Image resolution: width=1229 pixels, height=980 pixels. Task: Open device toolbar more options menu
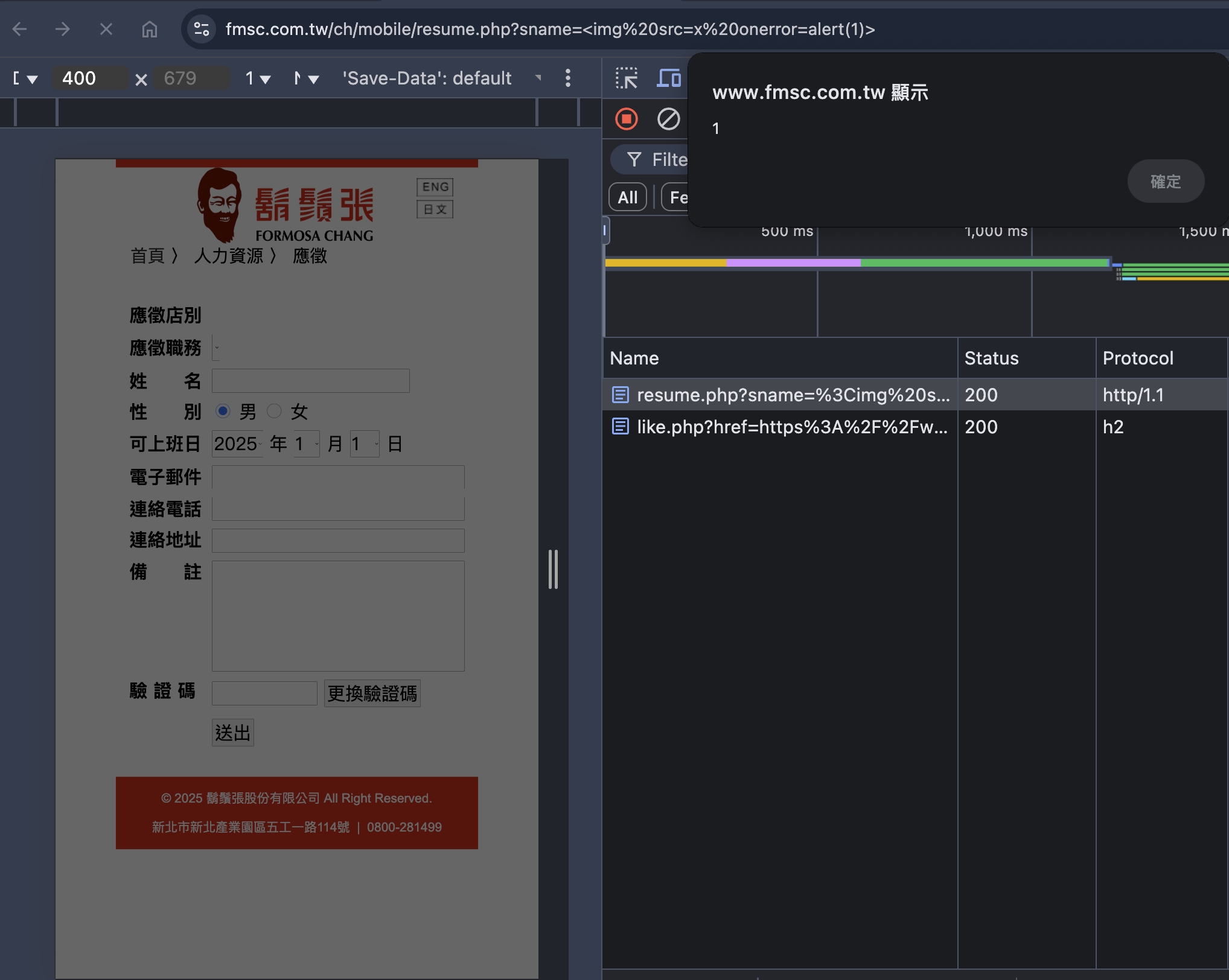(567, 78)
